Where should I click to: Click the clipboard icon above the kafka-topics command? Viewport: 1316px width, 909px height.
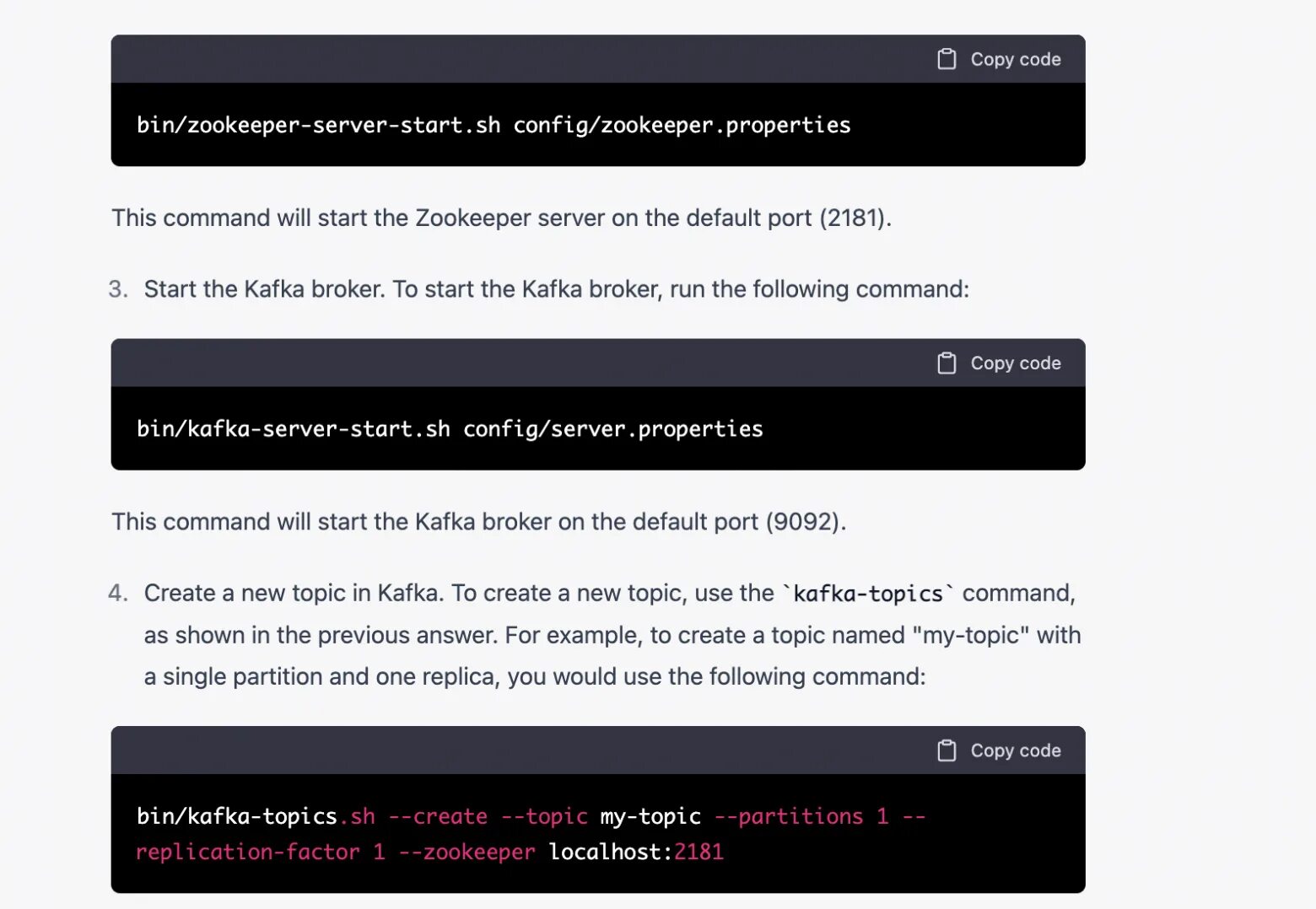[x=947, y=750]
